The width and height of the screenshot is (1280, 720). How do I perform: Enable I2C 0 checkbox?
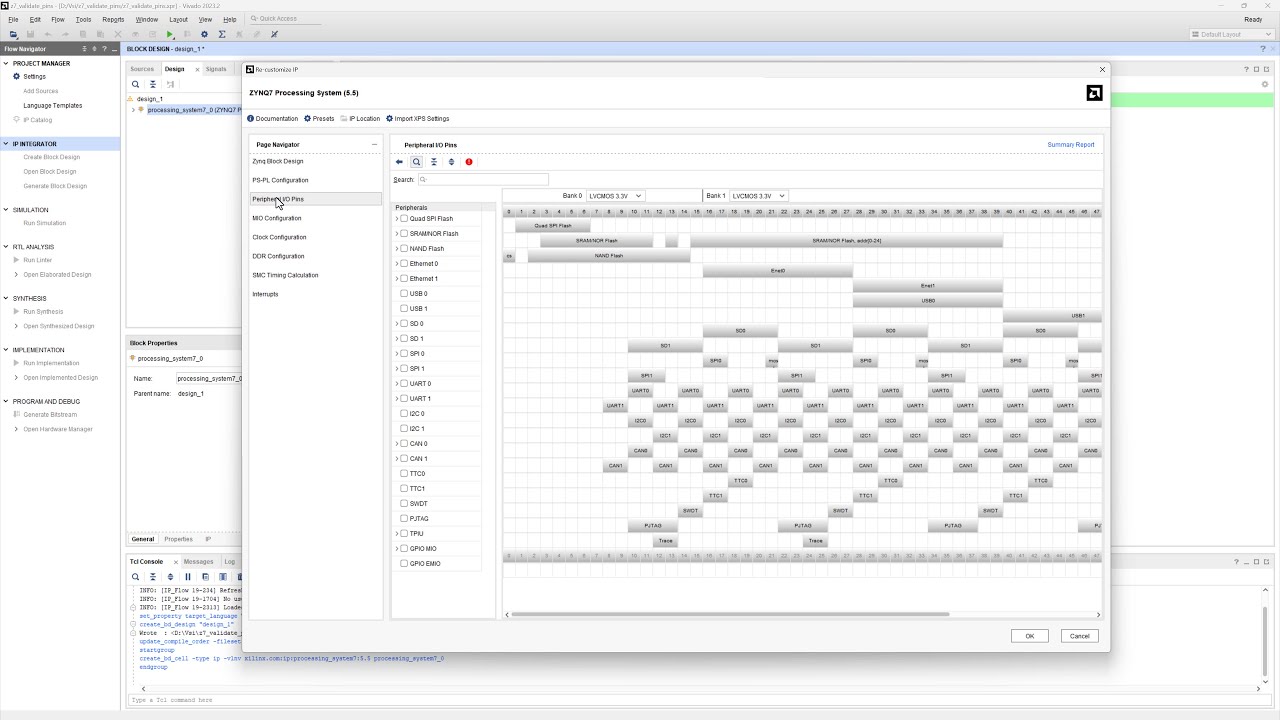404,414
